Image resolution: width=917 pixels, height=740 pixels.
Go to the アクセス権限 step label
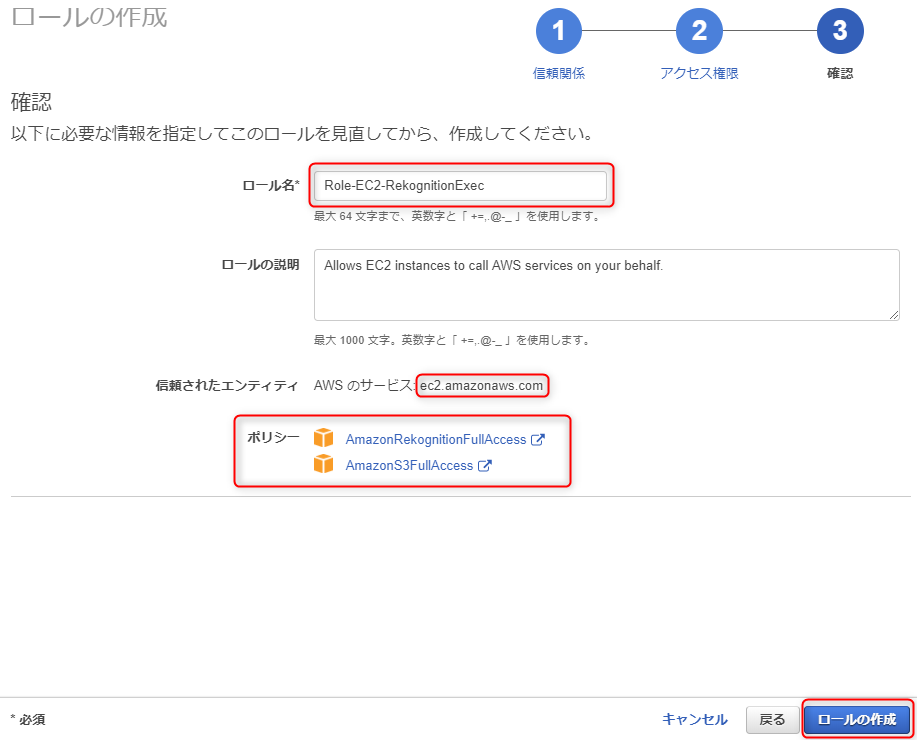point(699,73)
